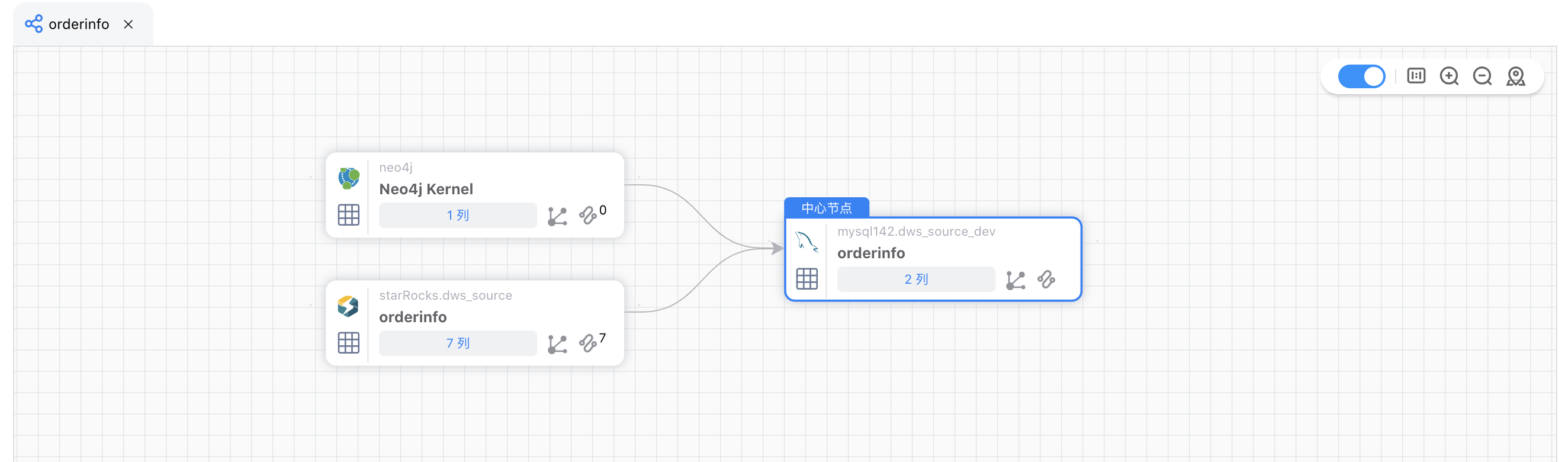Image resolution: width=1568 pixels, height=462 pixels.
Task: Click the "starRocks.dws_source" label
Action: pyautogui.click(x=445, y=295)
